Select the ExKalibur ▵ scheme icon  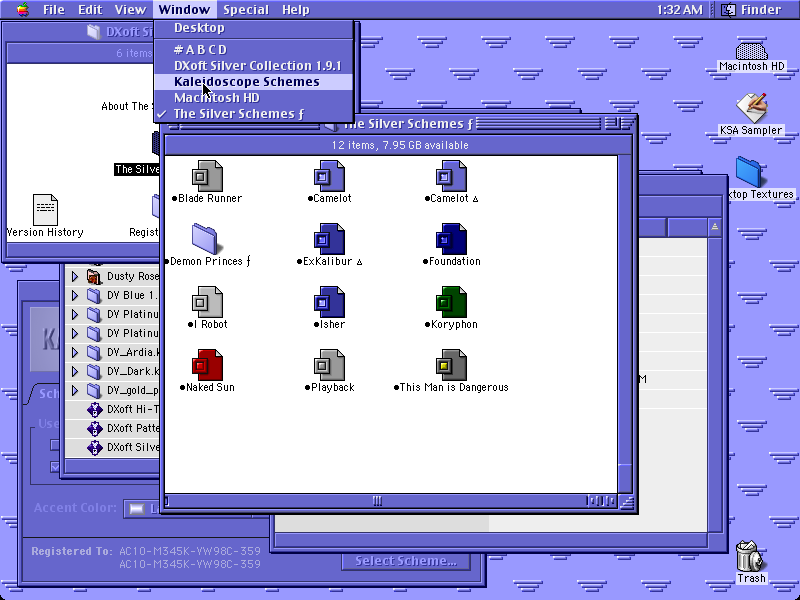tap(329, 238)
